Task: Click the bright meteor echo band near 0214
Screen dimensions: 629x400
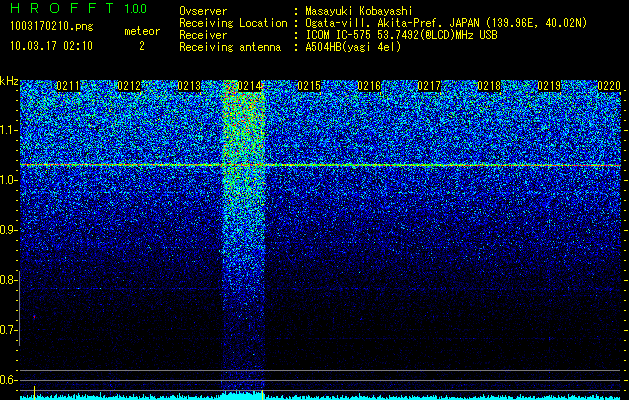Action: pos(243,237)
